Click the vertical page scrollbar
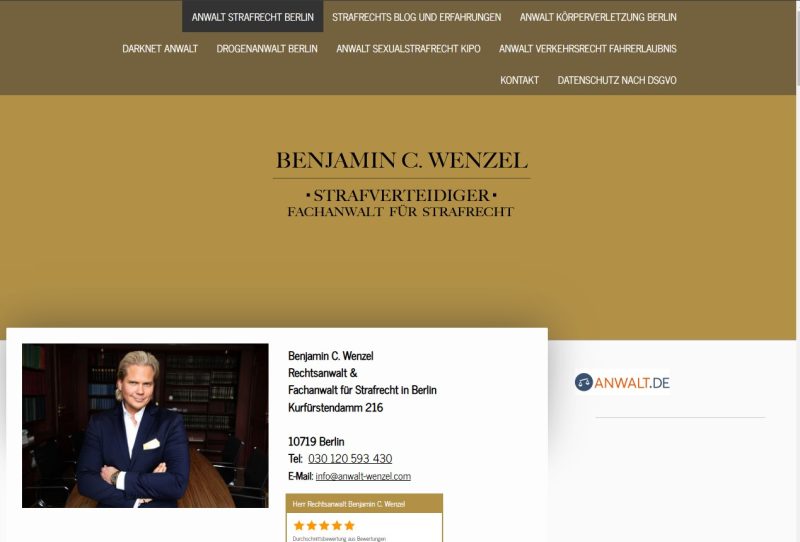 [797, 271]
